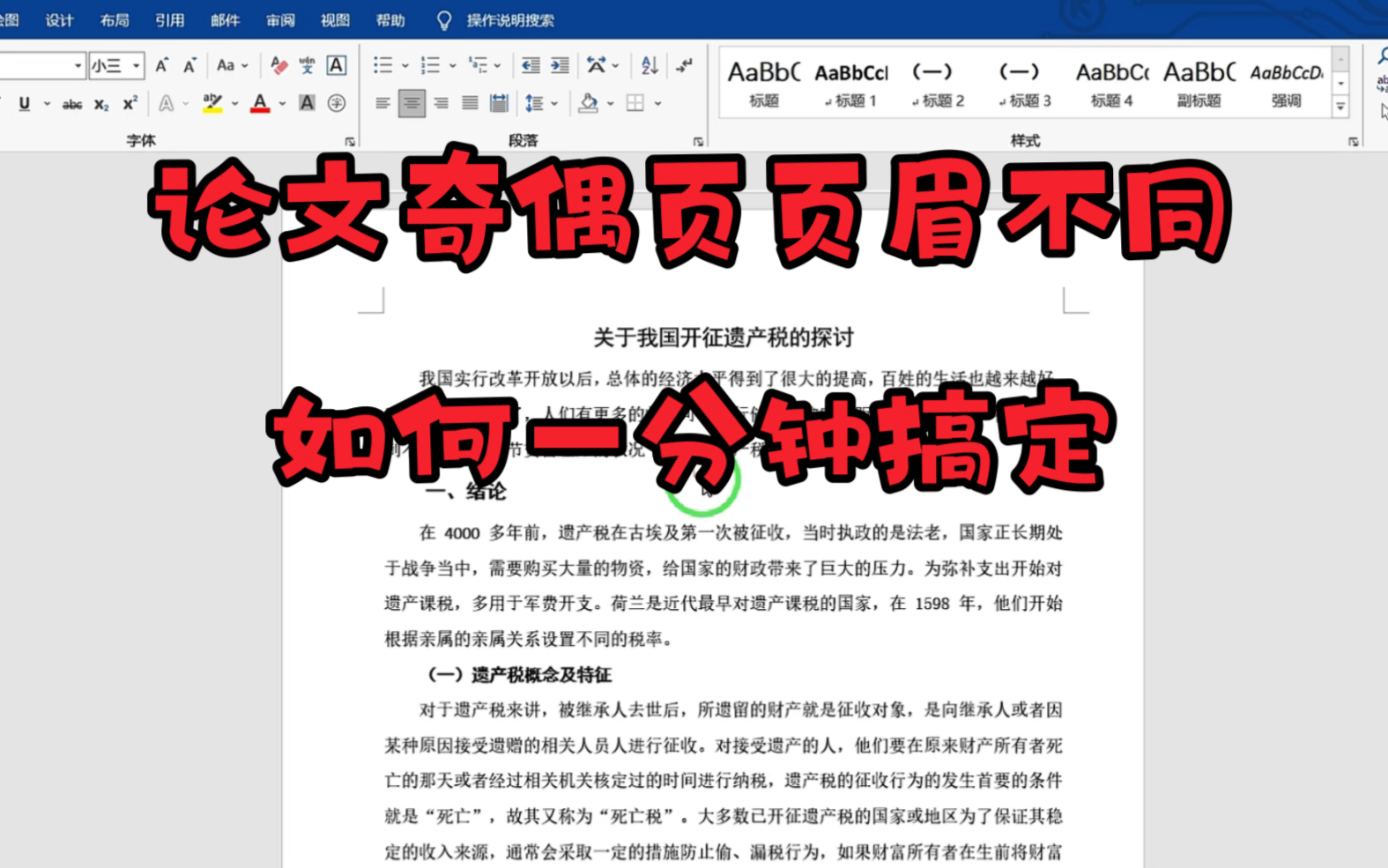This screenshot has height=868, width=1388.
Task: Open the Styles pane launcher
Action: tap(1353, 141)
